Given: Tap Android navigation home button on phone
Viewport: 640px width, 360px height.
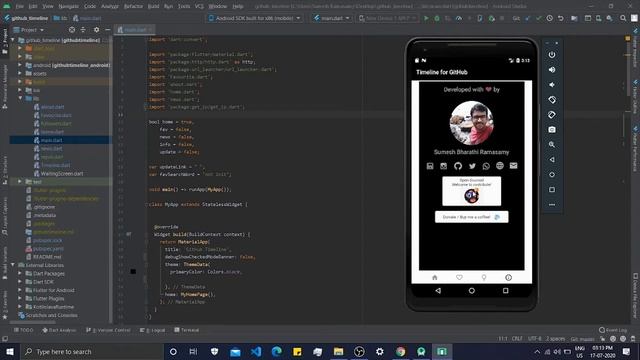Looking at the screenshot, I should tap(471, 291).
